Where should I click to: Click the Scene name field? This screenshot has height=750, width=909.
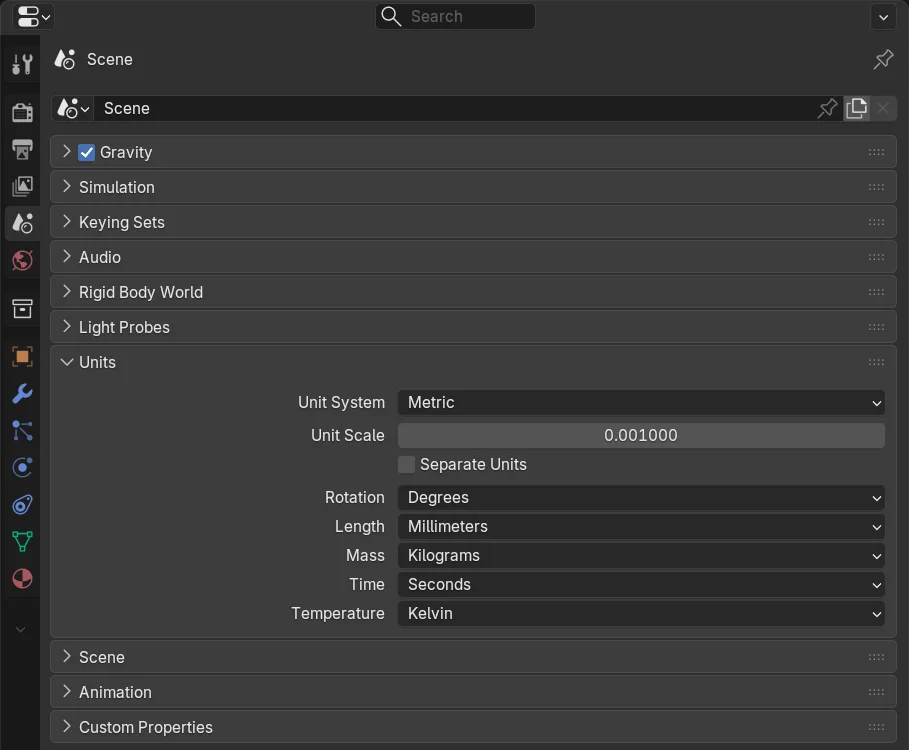click(x=454, y=108)
